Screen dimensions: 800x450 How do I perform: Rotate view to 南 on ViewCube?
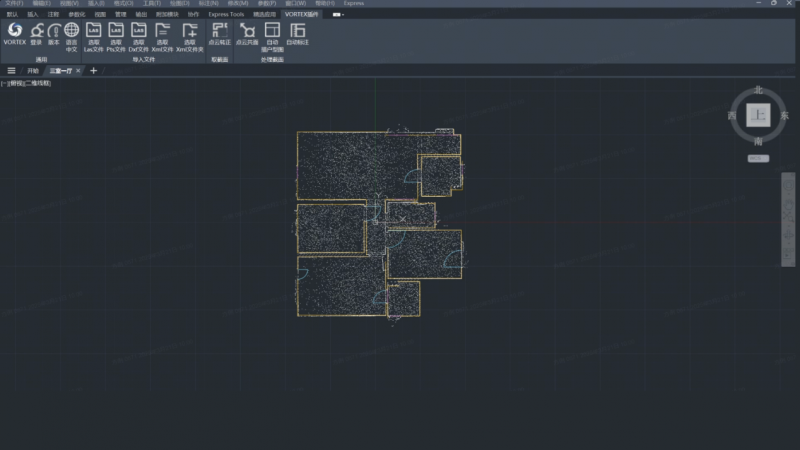tap(758, 141)
